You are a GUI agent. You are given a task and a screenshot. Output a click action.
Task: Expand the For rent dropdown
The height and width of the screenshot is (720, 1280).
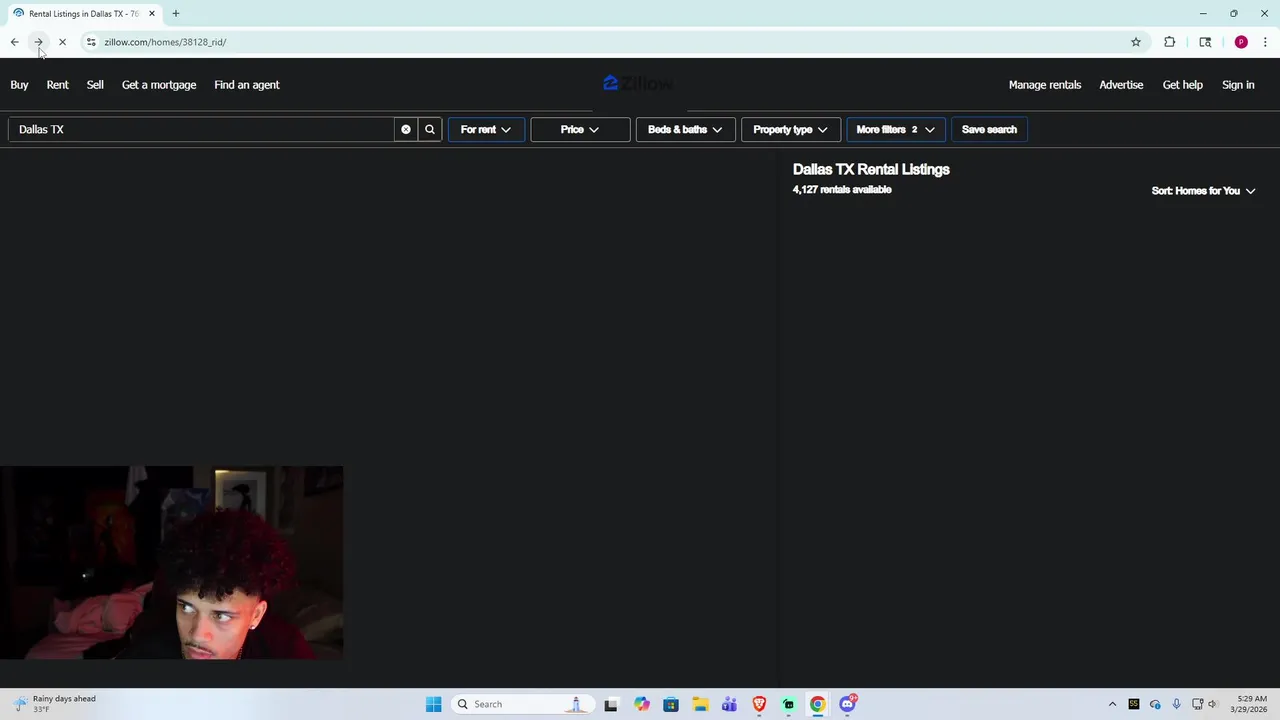(486, 129)
